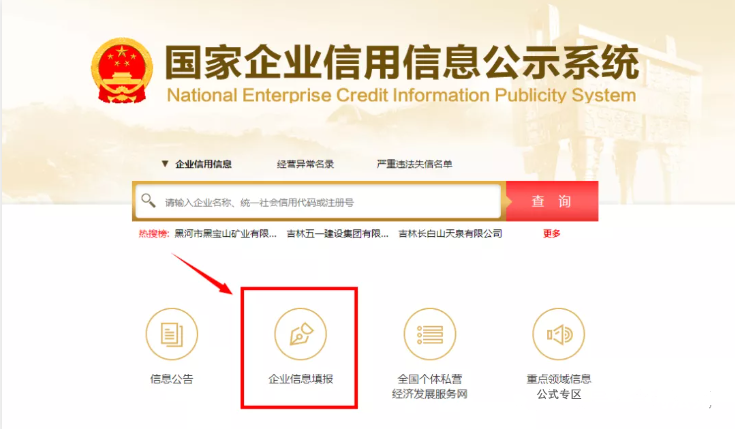The height and width of the screenshot is (429, 735).
Task: Open the 企业信息填报 pen icon
Action: click(x=300, y=333)
